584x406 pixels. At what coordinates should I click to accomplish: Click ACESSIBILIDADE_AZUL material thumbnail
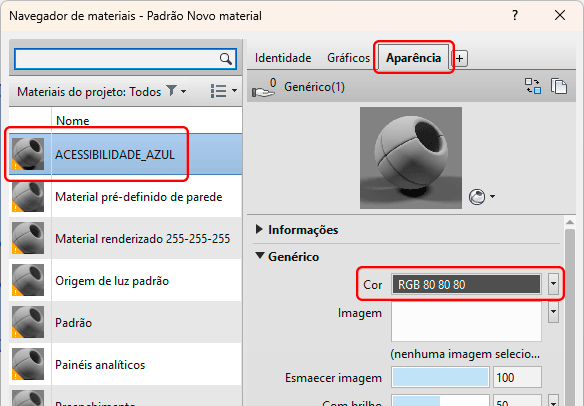pyautogui.click(x=28, y=154)
